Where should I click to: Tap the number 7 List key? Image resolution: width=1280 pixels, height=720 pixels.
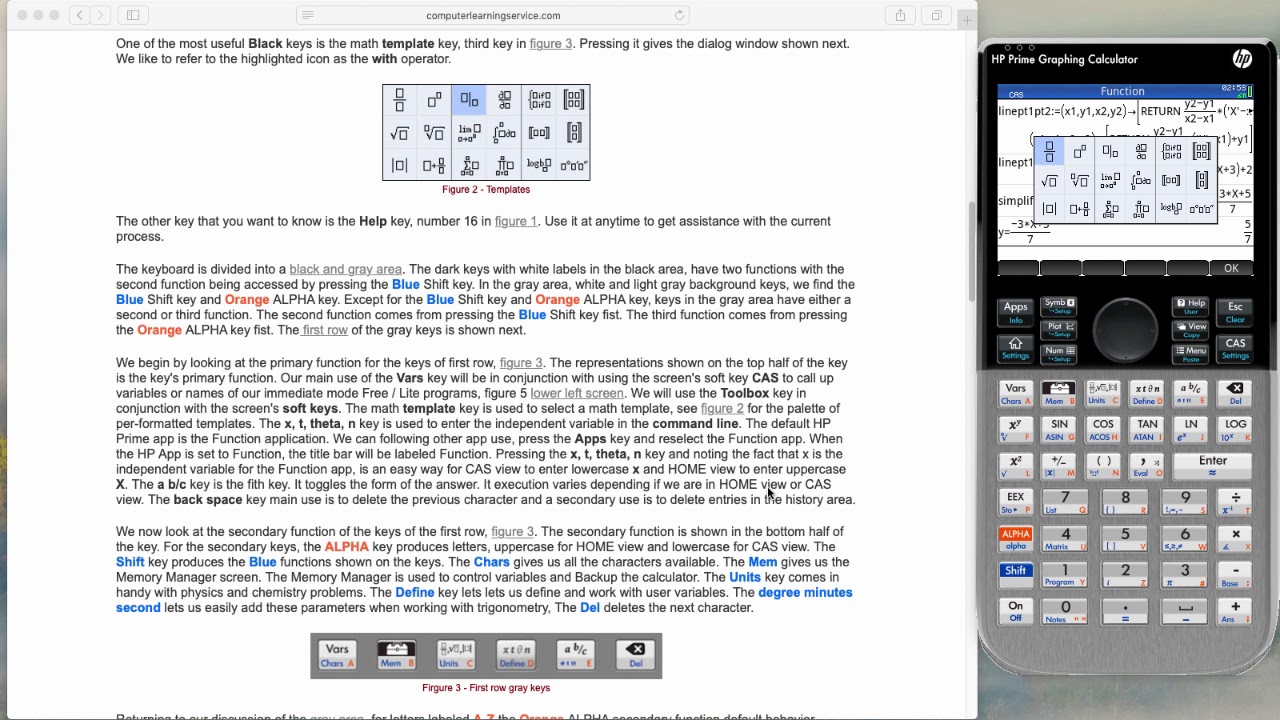tap(1065, 502)
